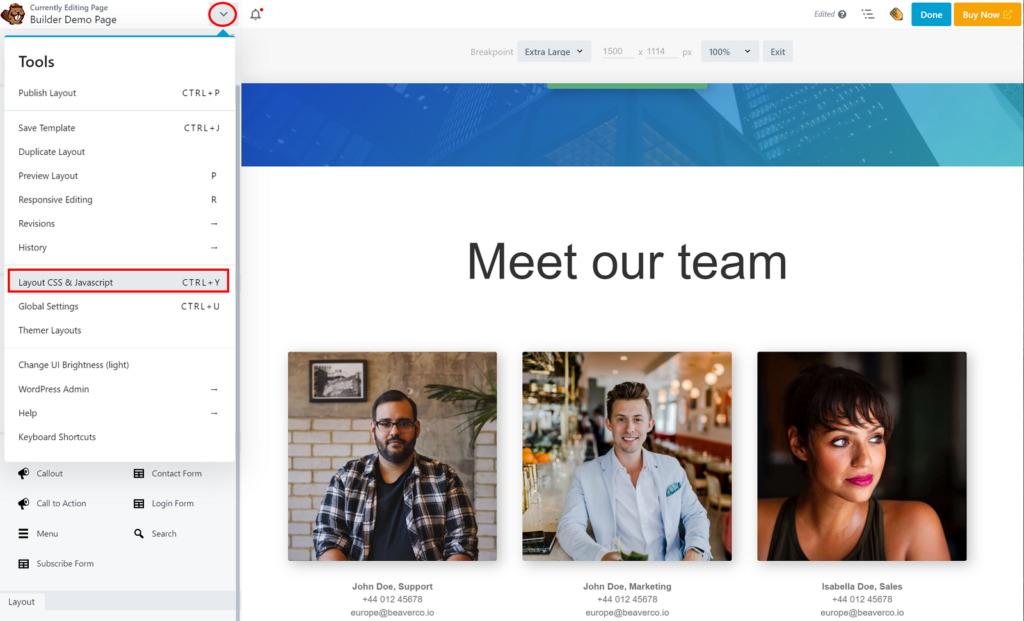Click Change UI Brightness (light)
The width and height of the screenshot is (1024, 621).
[119, 365]
